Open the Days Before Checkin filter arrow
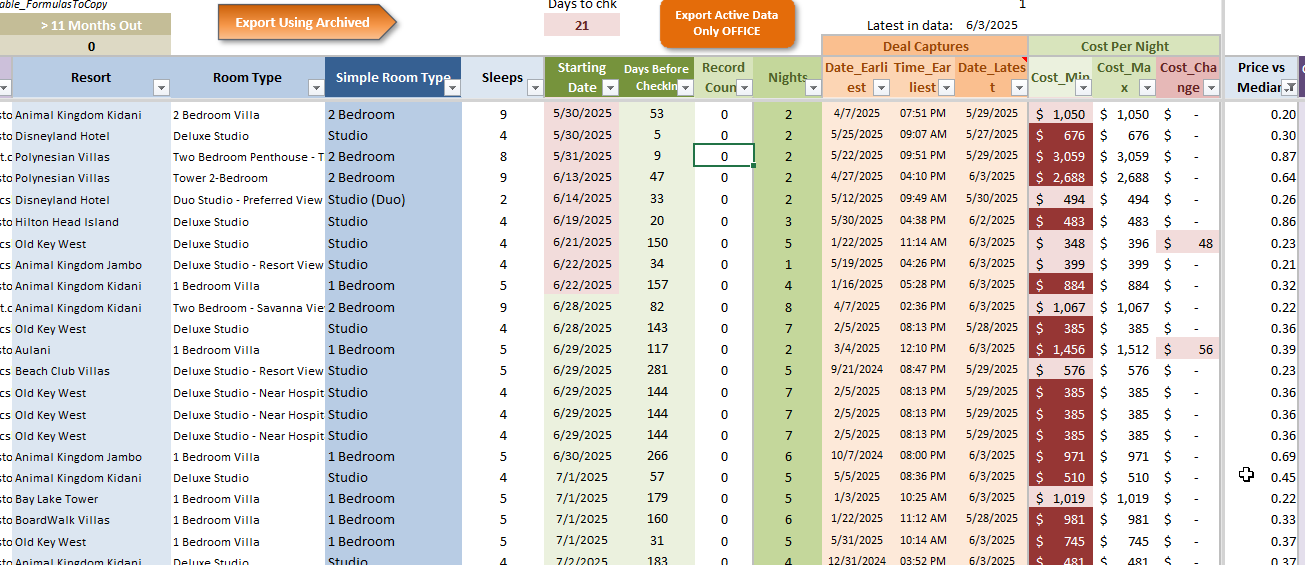Image resolution: width=1305 pixels, height=565 pixels. (685, 88)
